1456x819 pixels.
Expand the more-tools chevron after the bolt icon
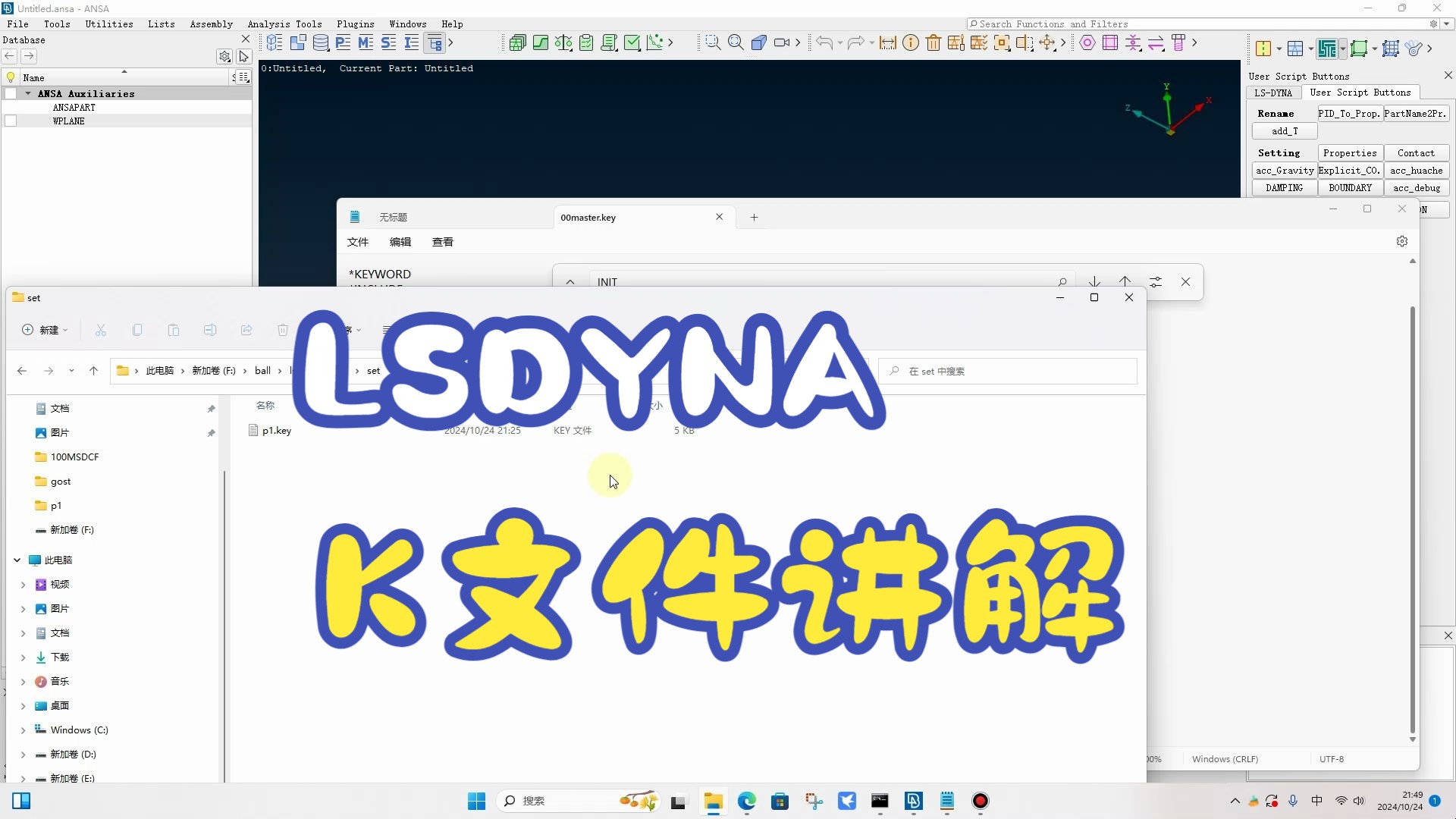1194,42
